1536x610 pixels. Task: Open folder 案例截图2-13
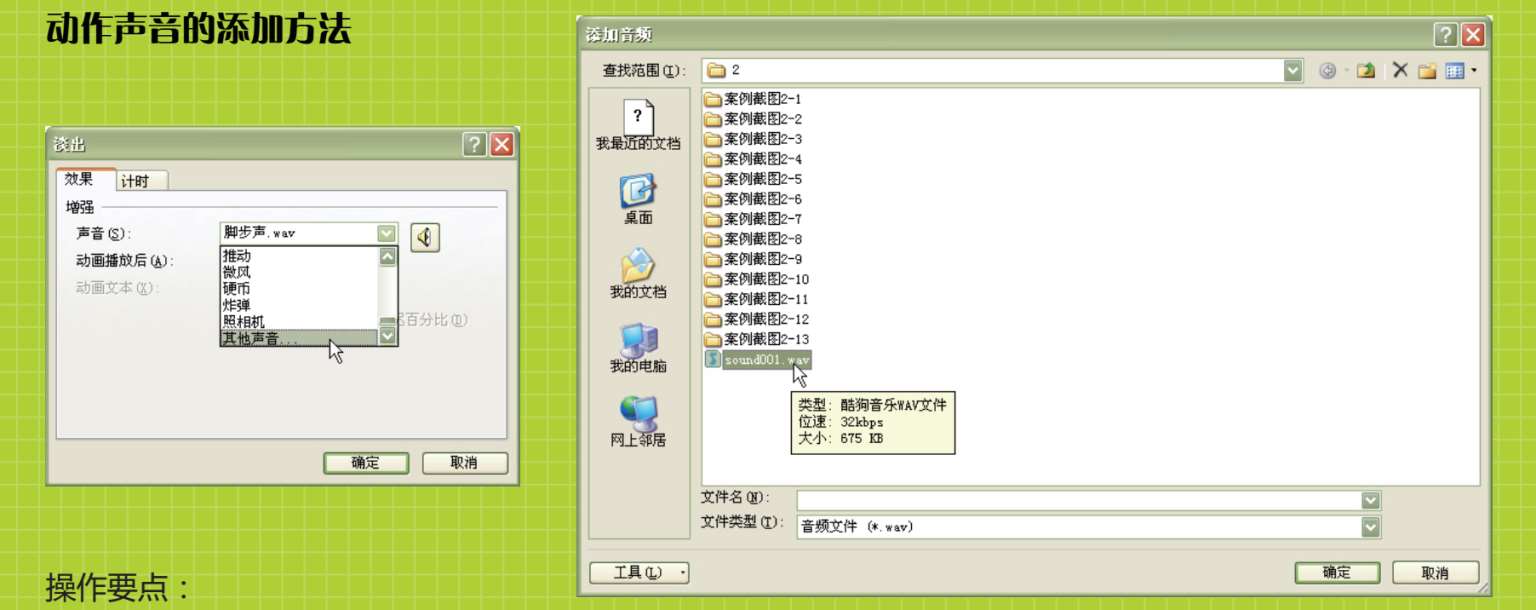(757, 339)
